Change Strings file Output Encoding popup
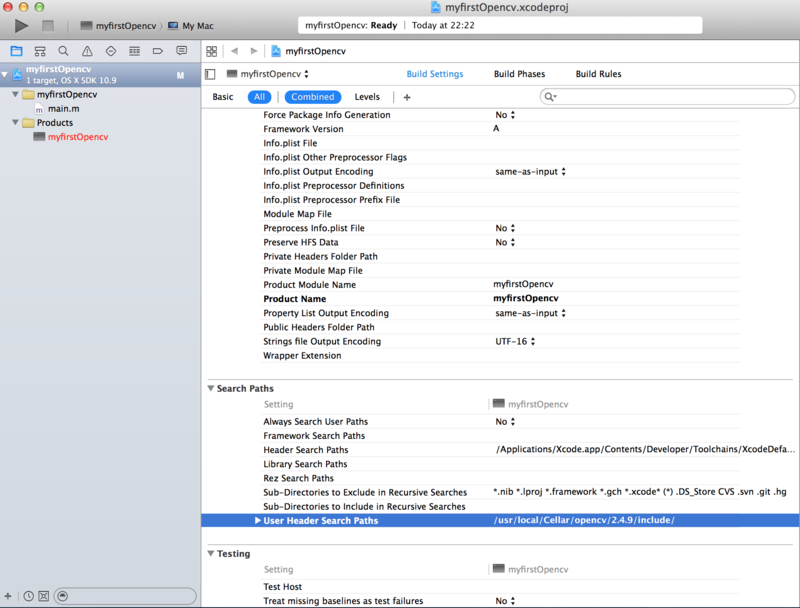The height and width of the screenshot is (608, 800). pyautogui.click(x=515, y=341)
